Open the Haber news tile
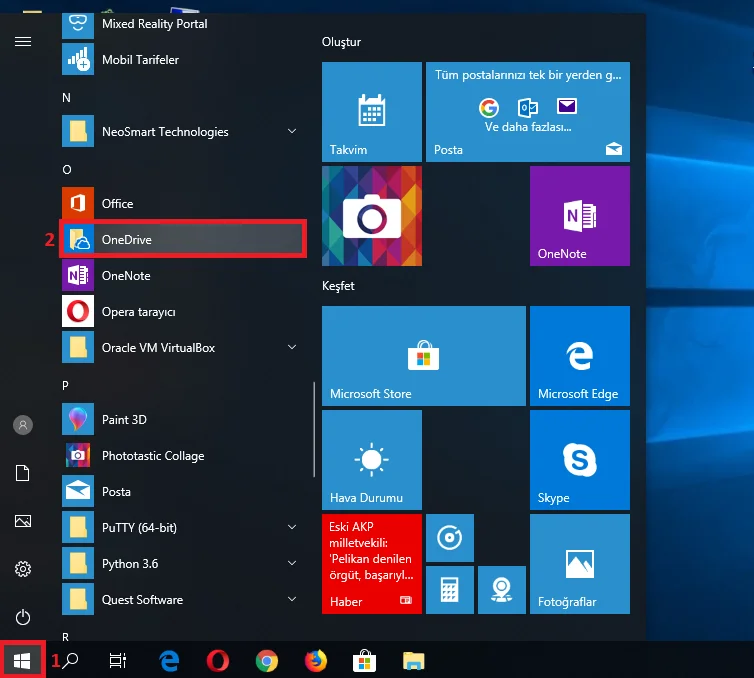The image size is (754, 678). (372, 564)
